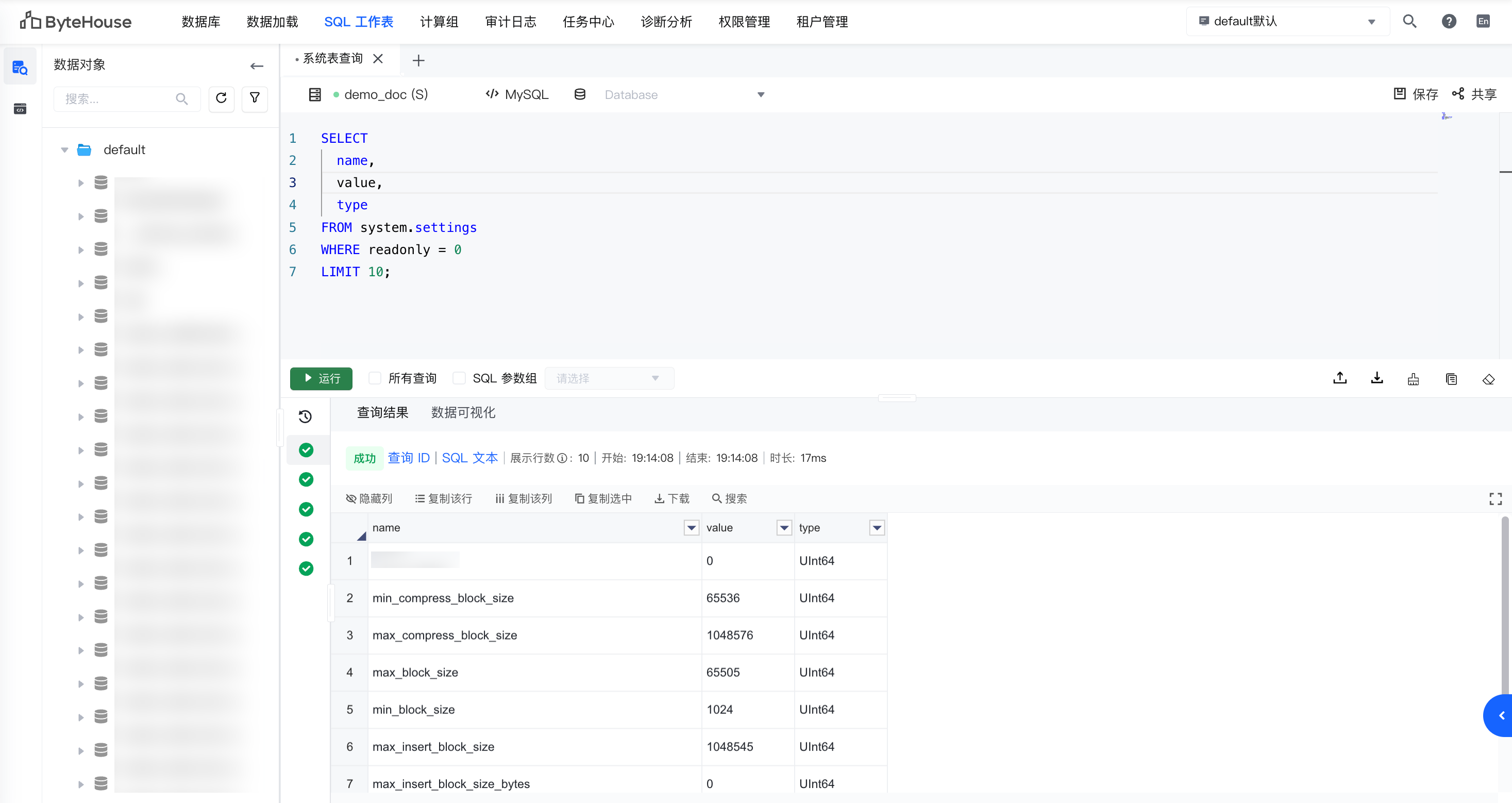Click the eraser clear icon

[x=1488, y=379]
